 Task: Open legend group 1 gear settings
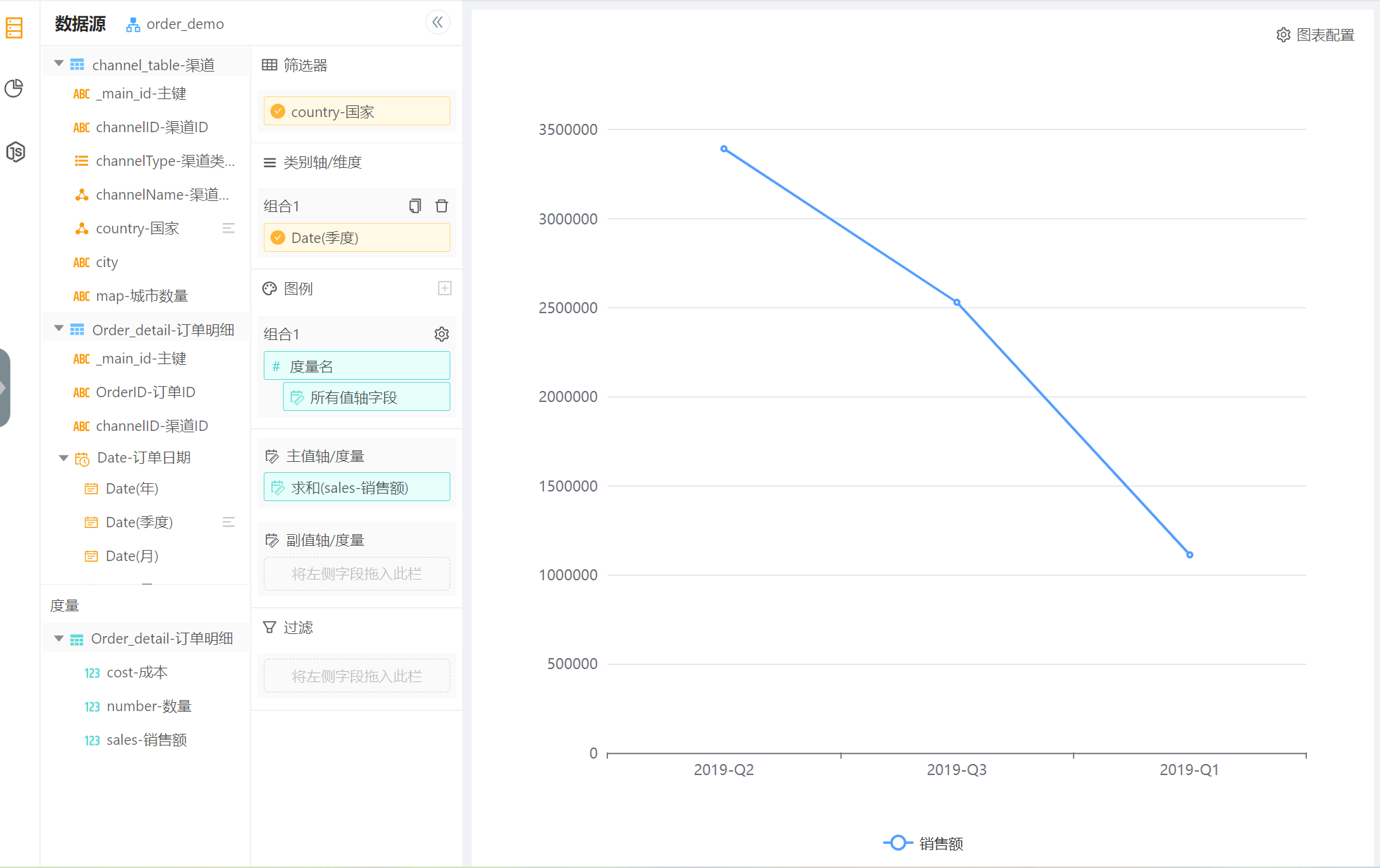(441, 334)
